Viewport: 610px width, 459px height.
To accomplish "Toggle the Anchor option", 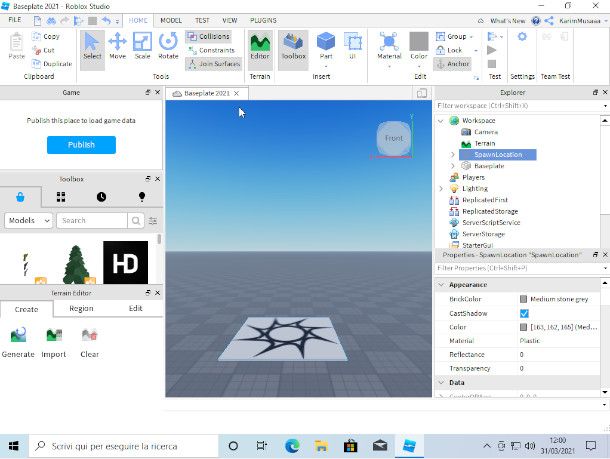I will 452,63.
